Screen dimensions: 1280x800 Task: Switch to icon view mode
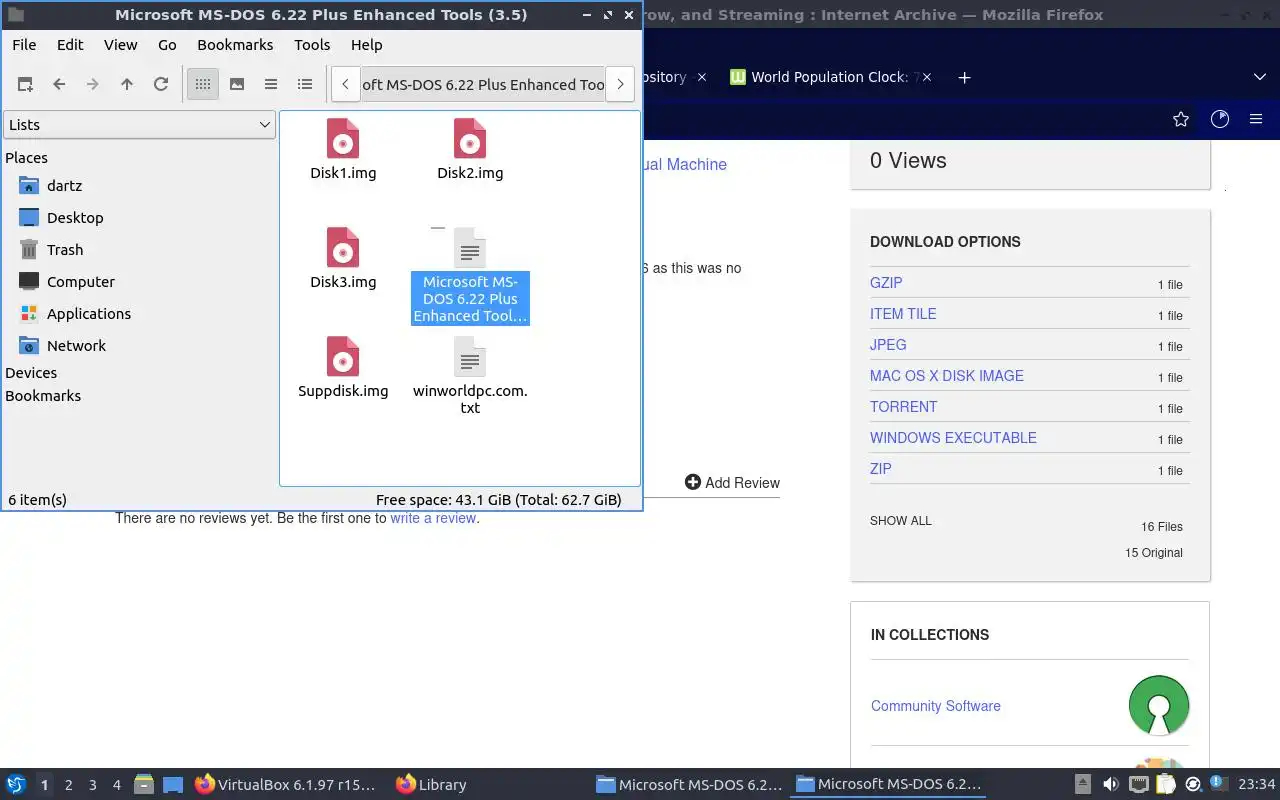(x=203, y=85)
